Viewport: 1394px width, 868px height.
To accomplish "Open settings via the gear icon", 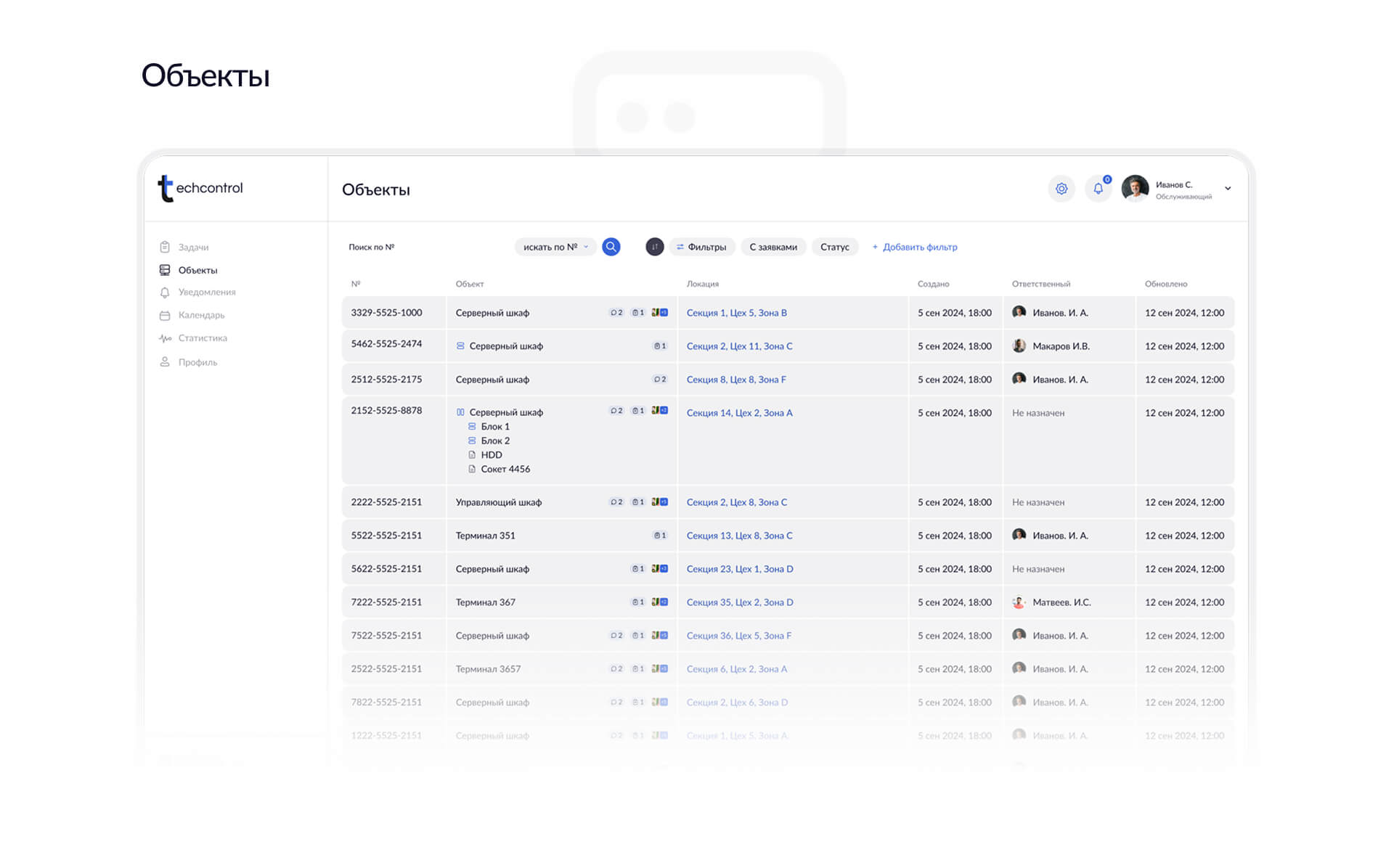I will click(1061, 189).
